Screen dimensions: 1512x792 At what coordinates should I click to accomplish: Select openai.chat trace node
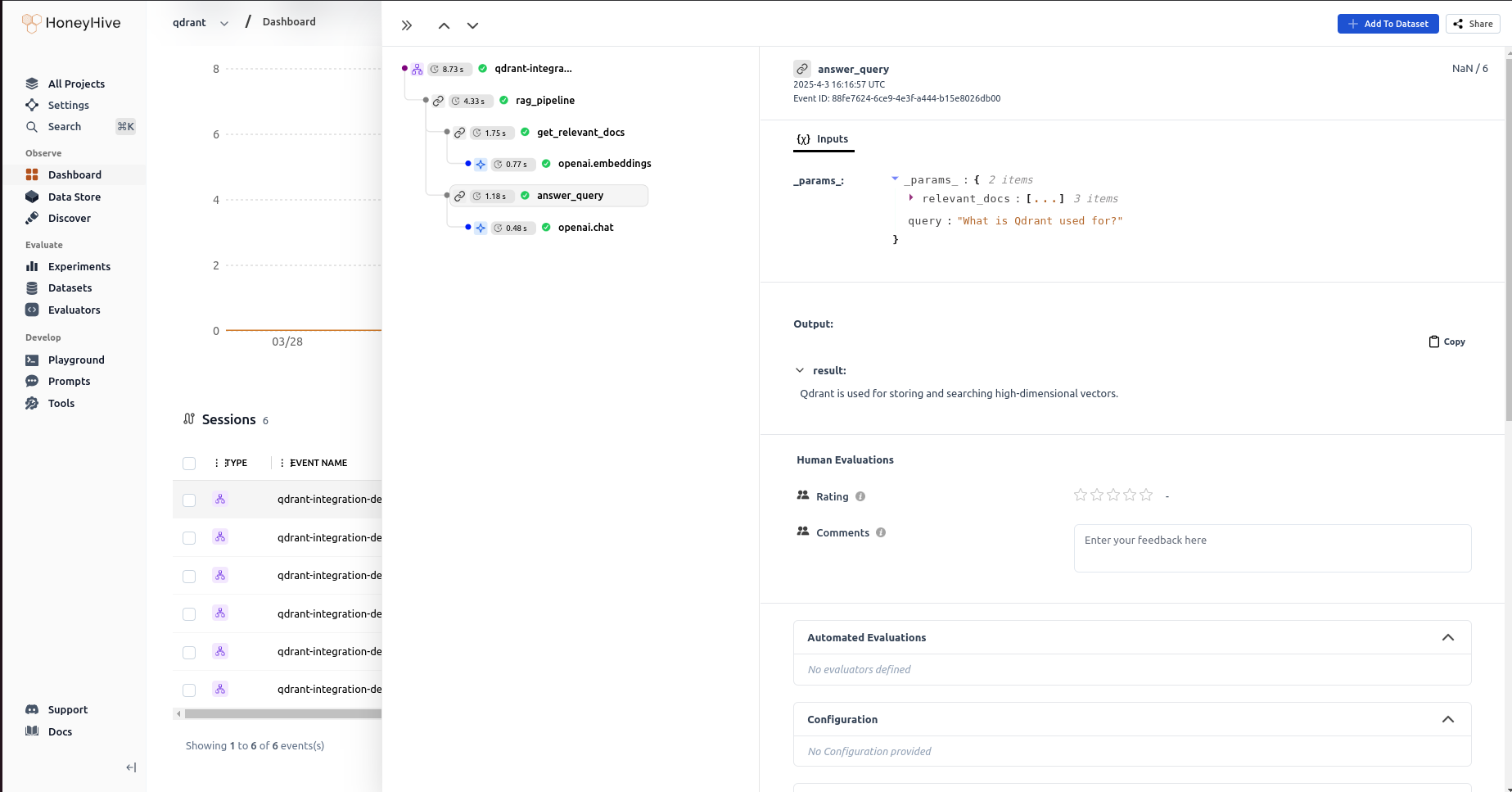point(585,228)
